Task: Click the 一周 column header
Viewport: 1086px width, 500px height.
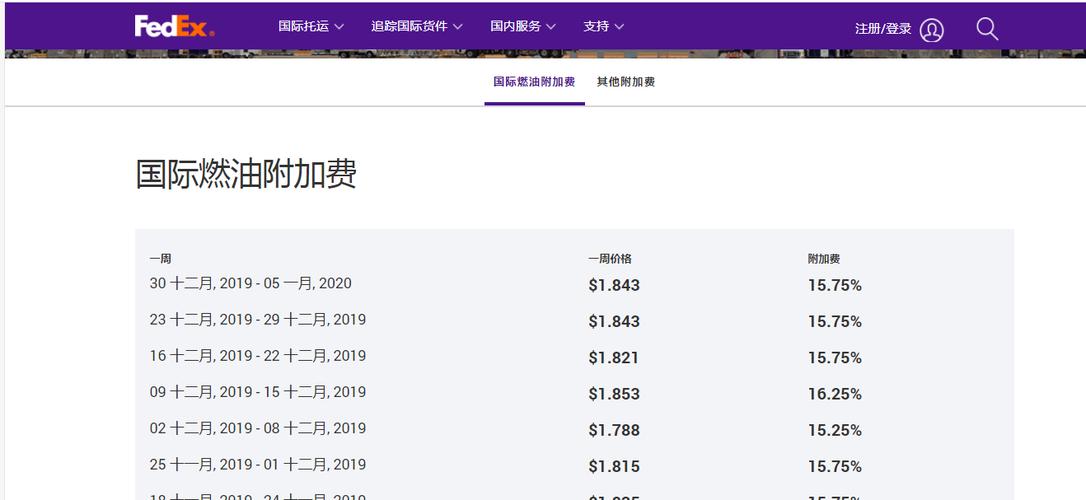Action: tap(160, 259)
